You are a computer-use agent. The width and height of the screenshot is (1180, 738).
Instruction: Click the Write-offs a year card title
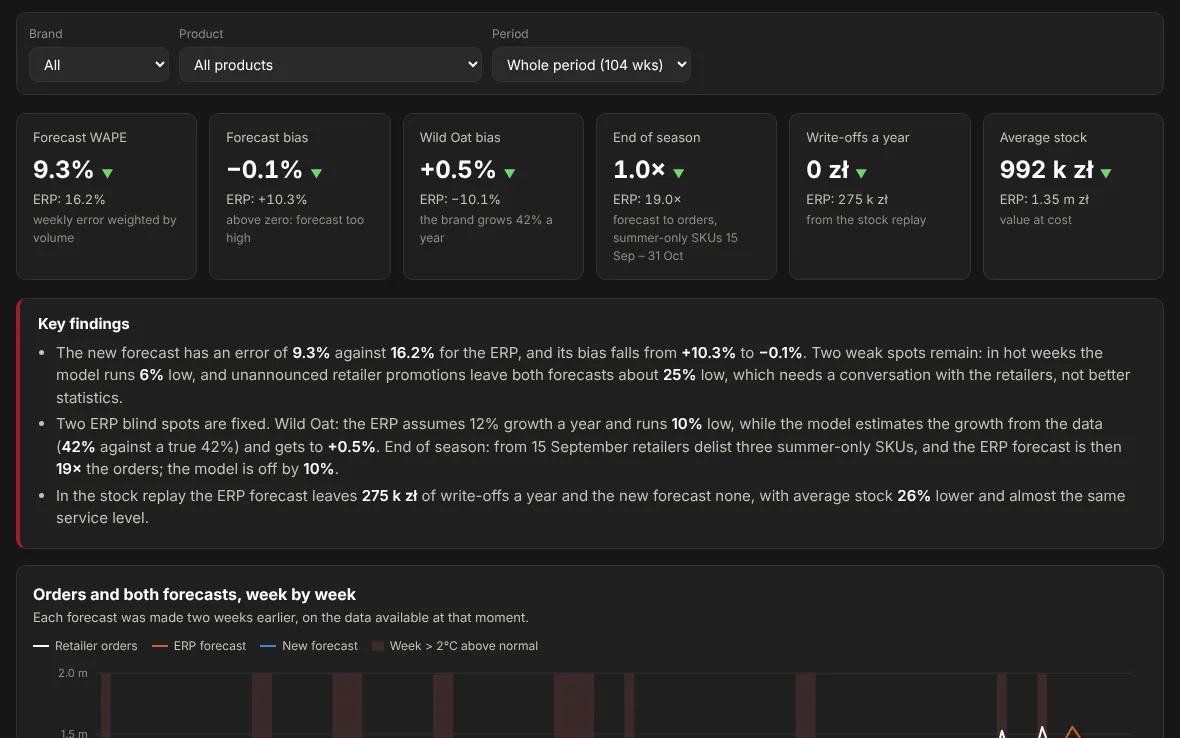tap(858, 138)
